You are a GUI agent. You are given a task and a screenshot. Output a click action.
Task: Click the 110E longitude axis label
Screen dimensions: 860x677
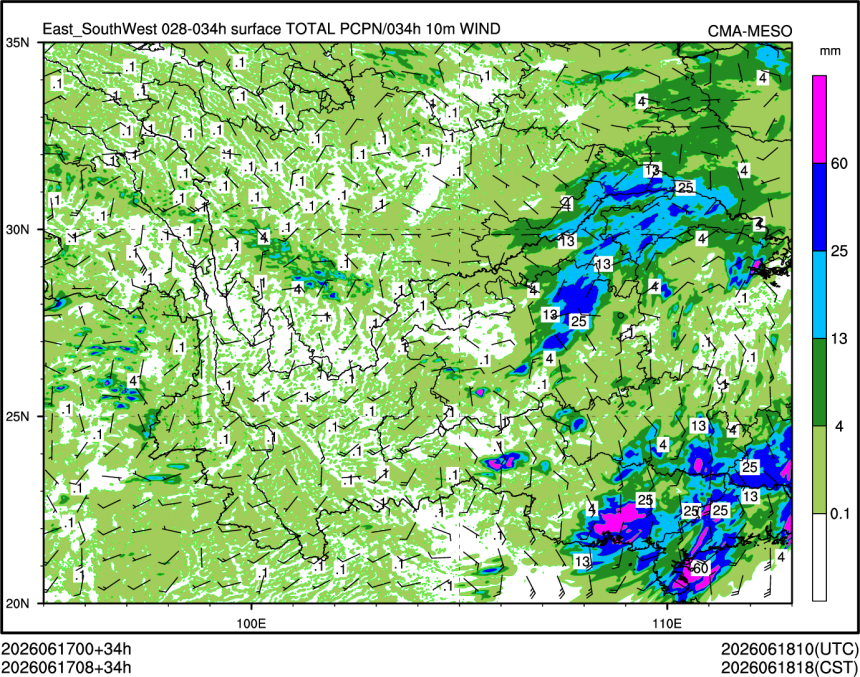click(x=667, y=624)
